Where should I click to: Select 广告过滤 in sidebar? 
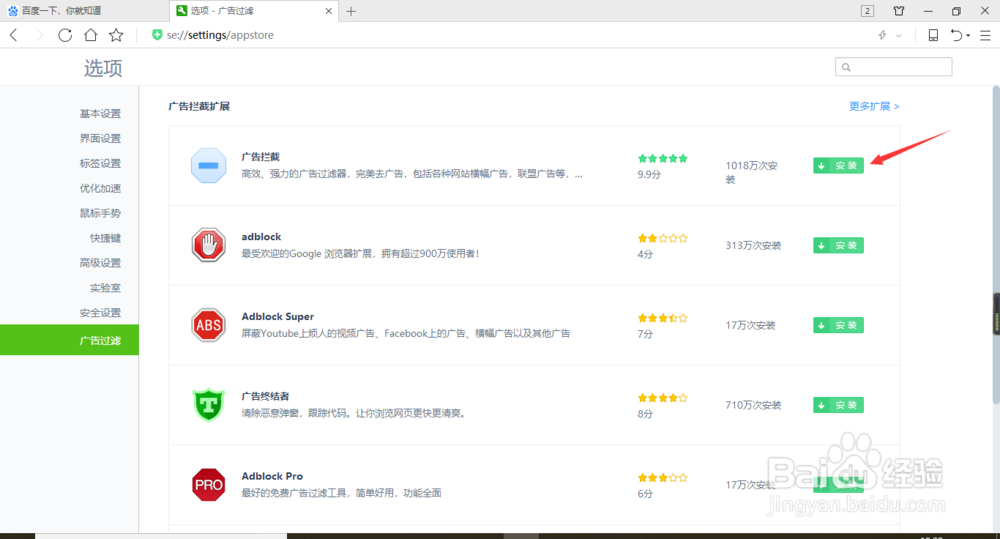[x=70, y=340]
